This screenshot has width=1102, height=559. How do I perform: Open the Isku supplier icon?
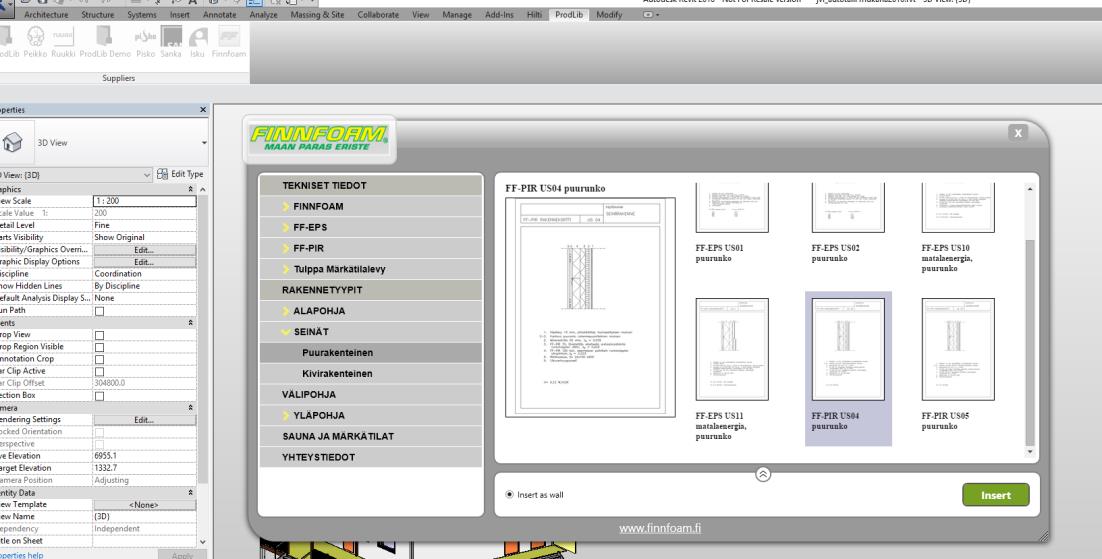click(197, 41)
